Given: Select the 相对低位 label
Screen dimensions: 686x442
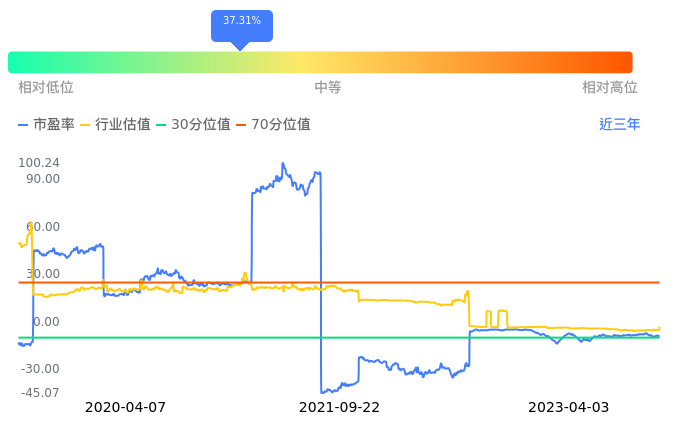Looking at the screenshot, I should pyautogui.click(x=46, y=88).
